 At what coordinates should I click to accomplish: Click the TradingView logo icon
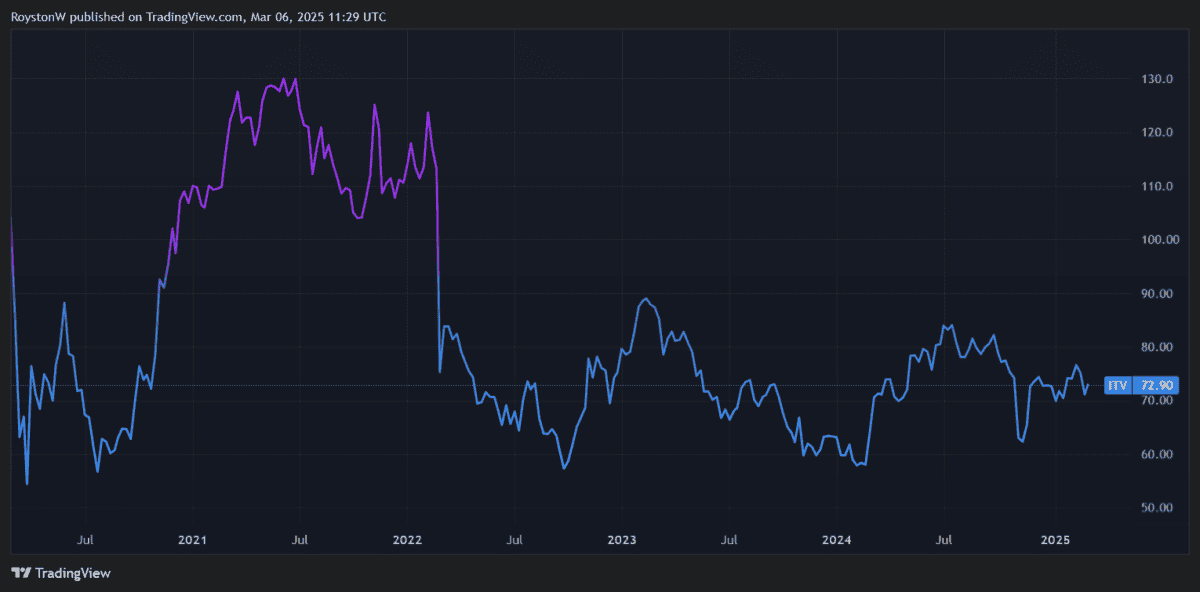20,573
